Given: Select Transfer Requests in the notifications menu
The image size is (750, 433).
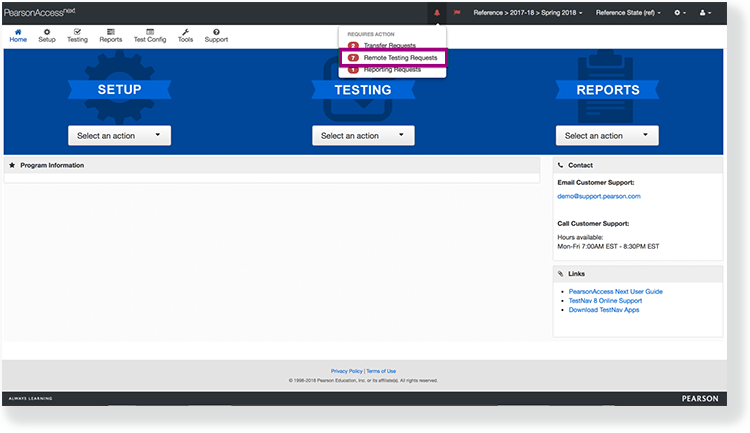Looking at the screenshot, I should pos(392,46).
